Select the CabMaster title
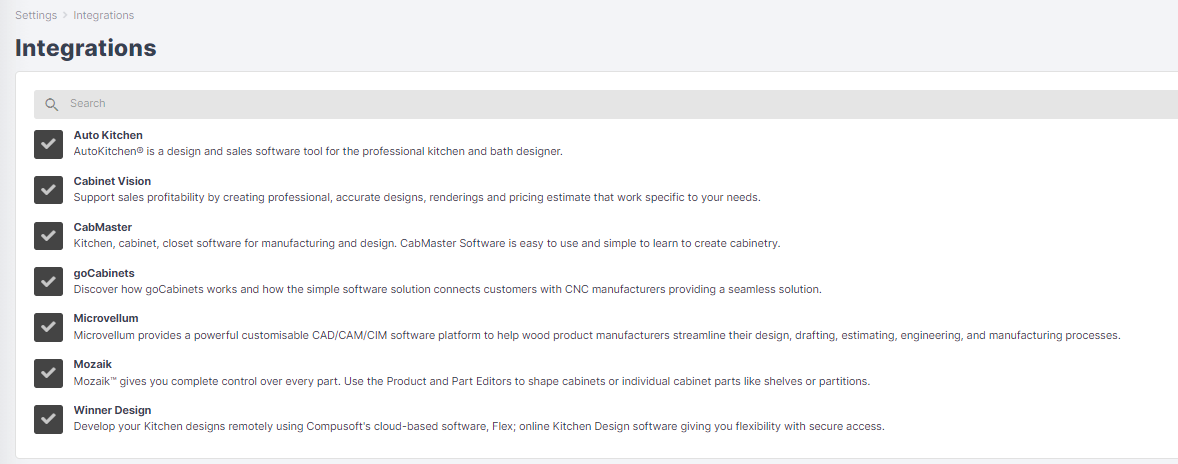This screenshot has height=464, width=1178. 103,227
